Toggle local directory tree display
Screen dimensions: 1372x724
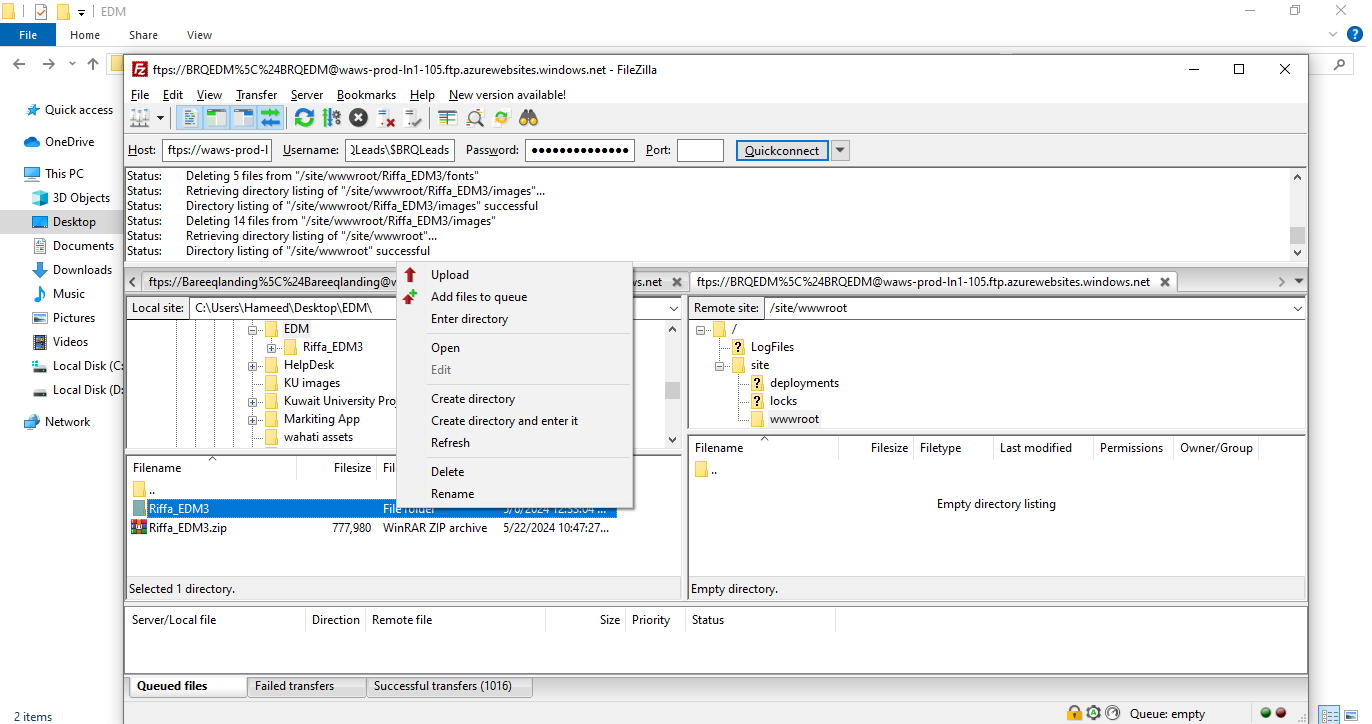(216, 118)
